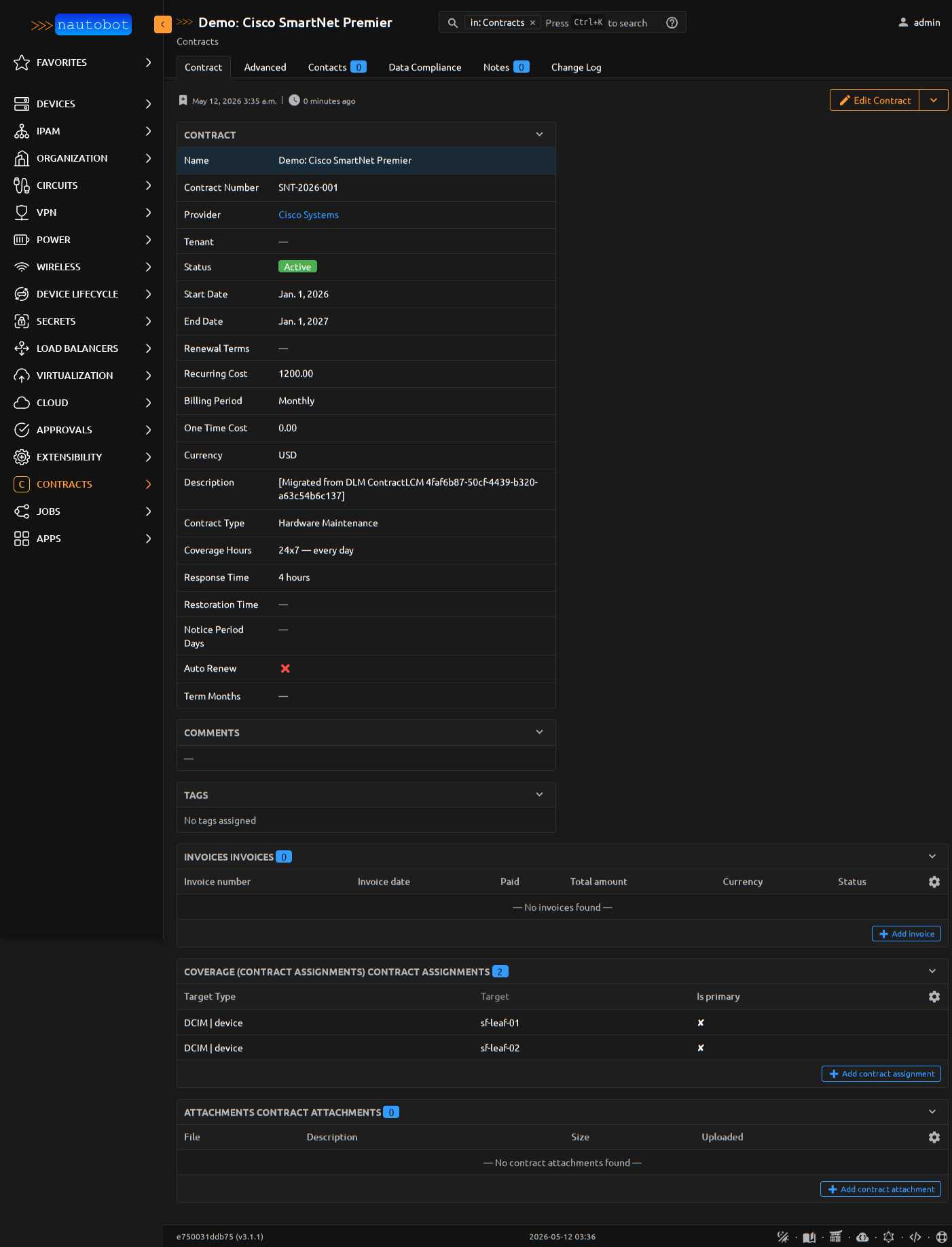Image resolution: width=952 pixels, height=1247 pixels.
Task: Click the Approvals checkmark icon
Action: pyautogui.click(x=22, y=430)
